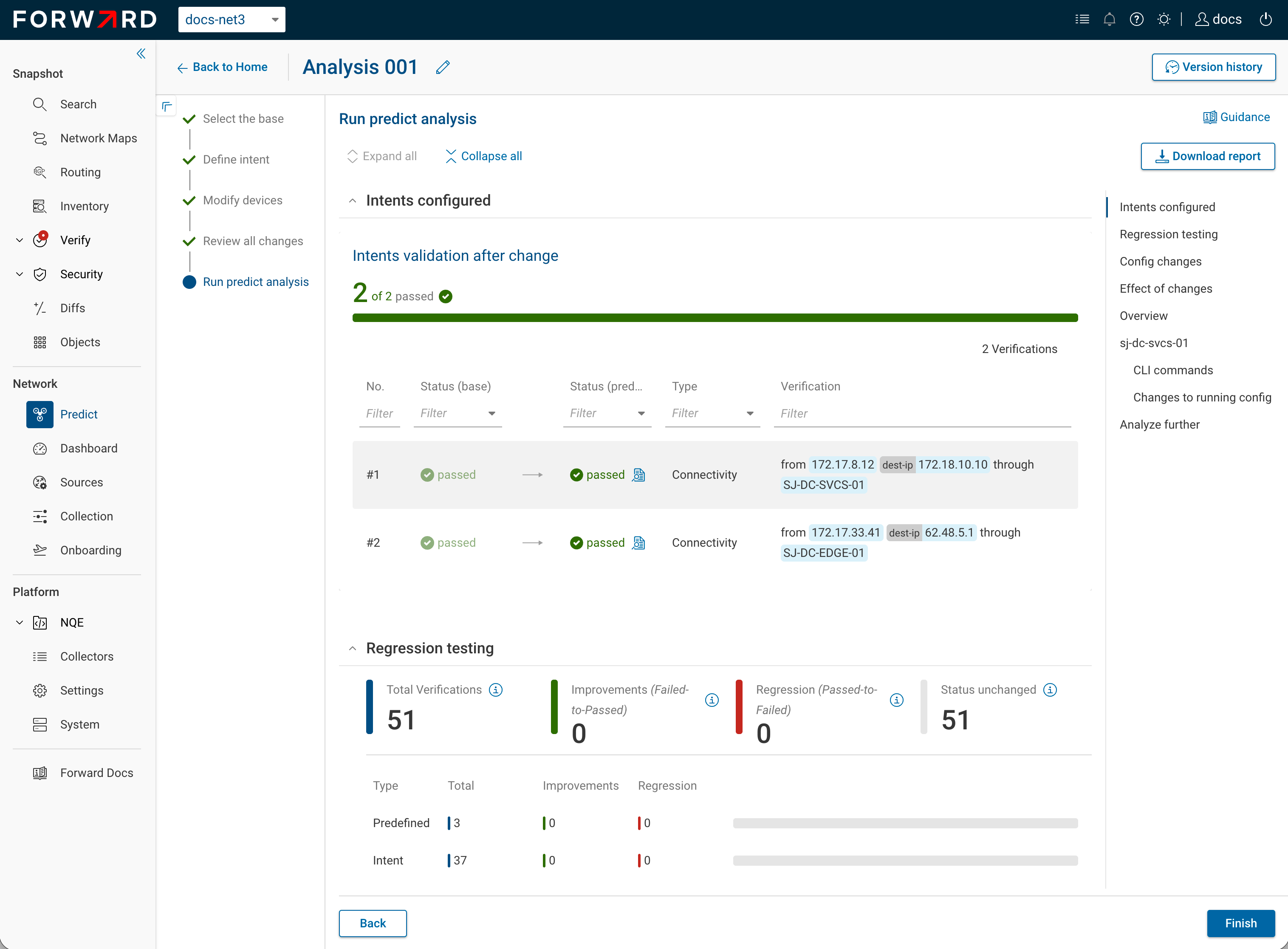Expand the Verify sidebar group

point(20,240)
